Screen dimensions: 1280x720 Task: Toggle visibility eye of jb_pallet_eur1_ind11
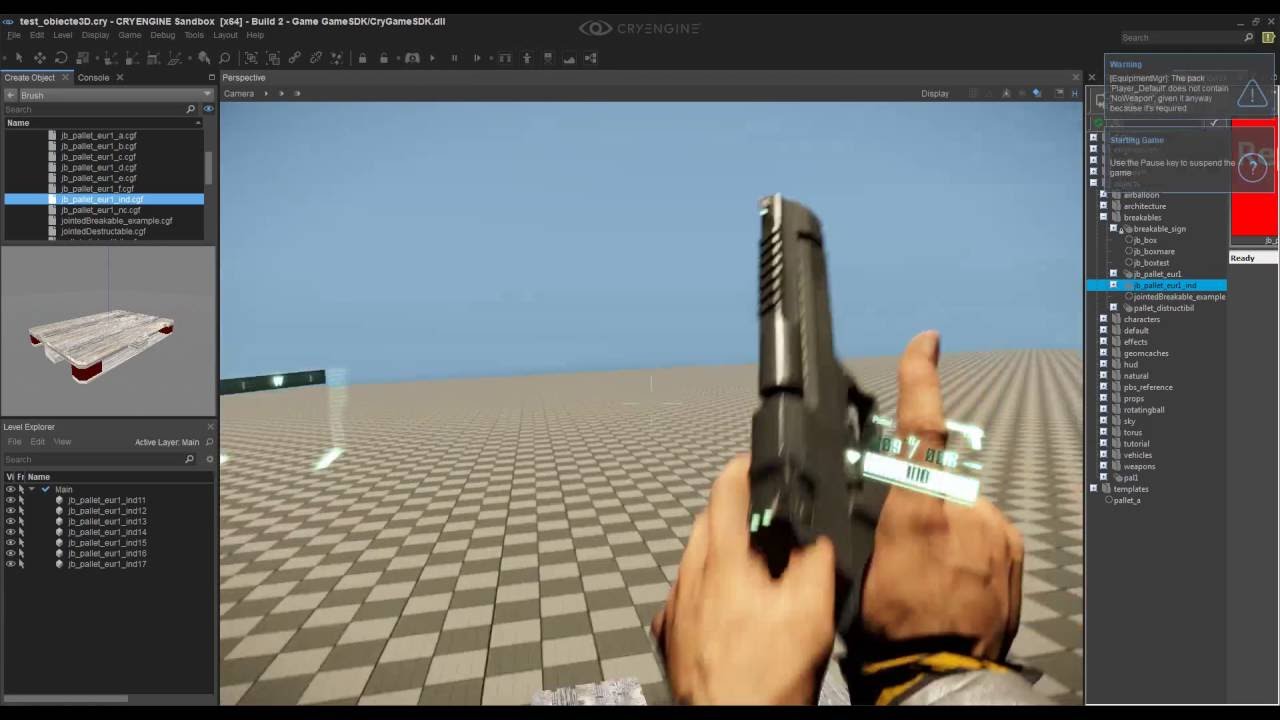coord(10,500)
